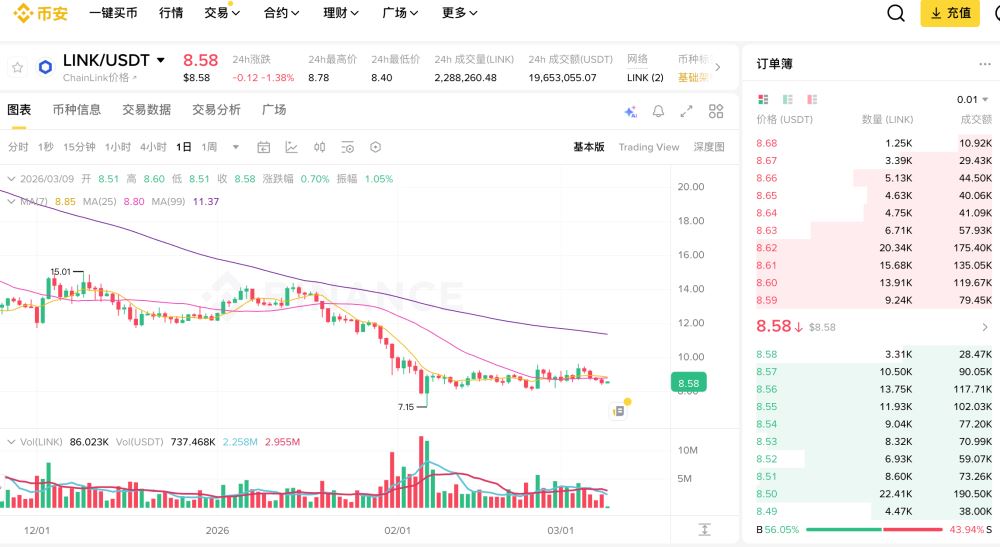Click the hexagon chart settings icon
Screen dimensions: 1000x547
pyautogui.click(x=376, y=147)
